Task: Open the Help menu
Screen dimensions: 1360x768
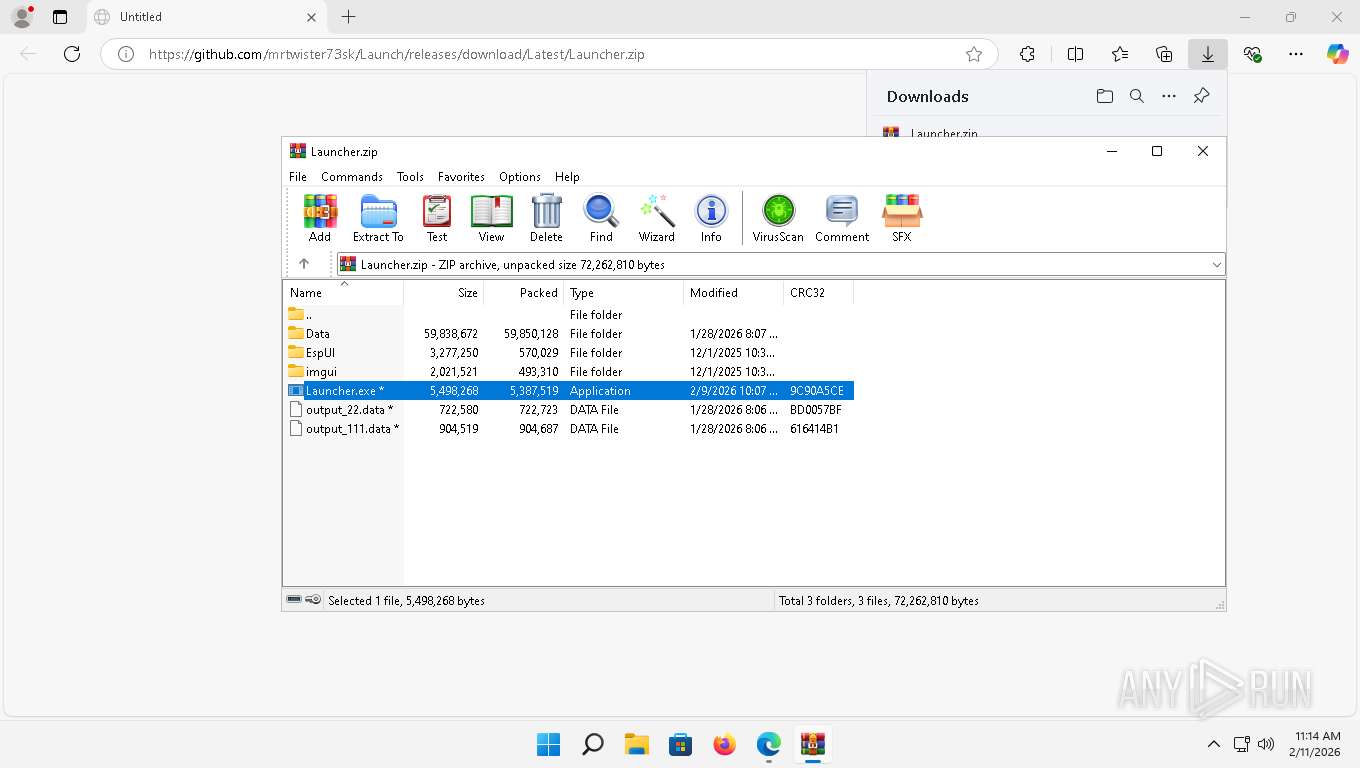Action: (567, 177)
